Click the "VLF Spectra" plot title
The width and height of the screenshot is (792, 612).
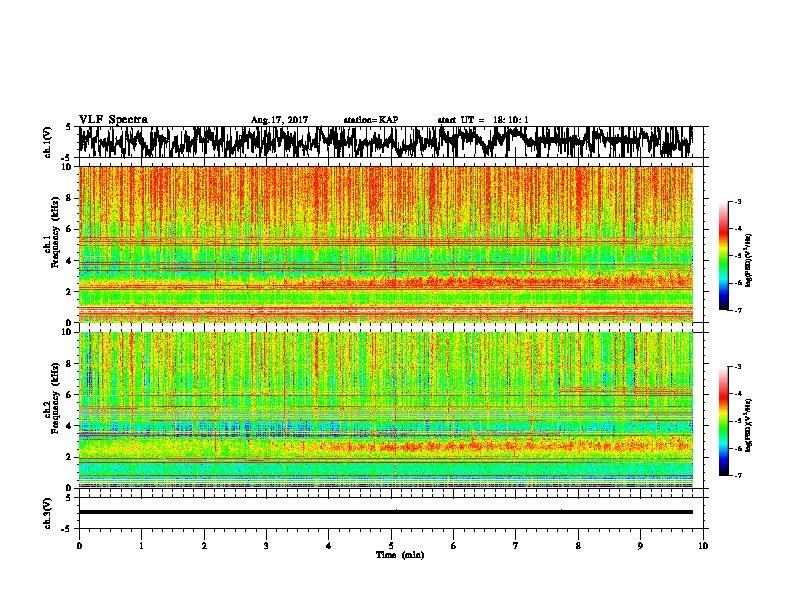pyautogui.click(x=113, y=120)
